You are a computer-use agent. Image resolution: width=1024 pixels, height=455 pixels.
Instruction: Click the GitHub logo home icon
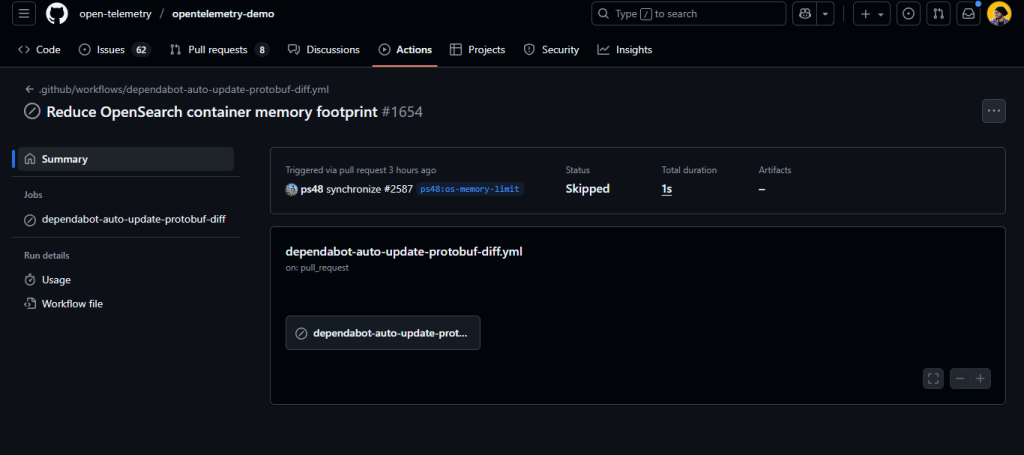click(x=56, y=14)
